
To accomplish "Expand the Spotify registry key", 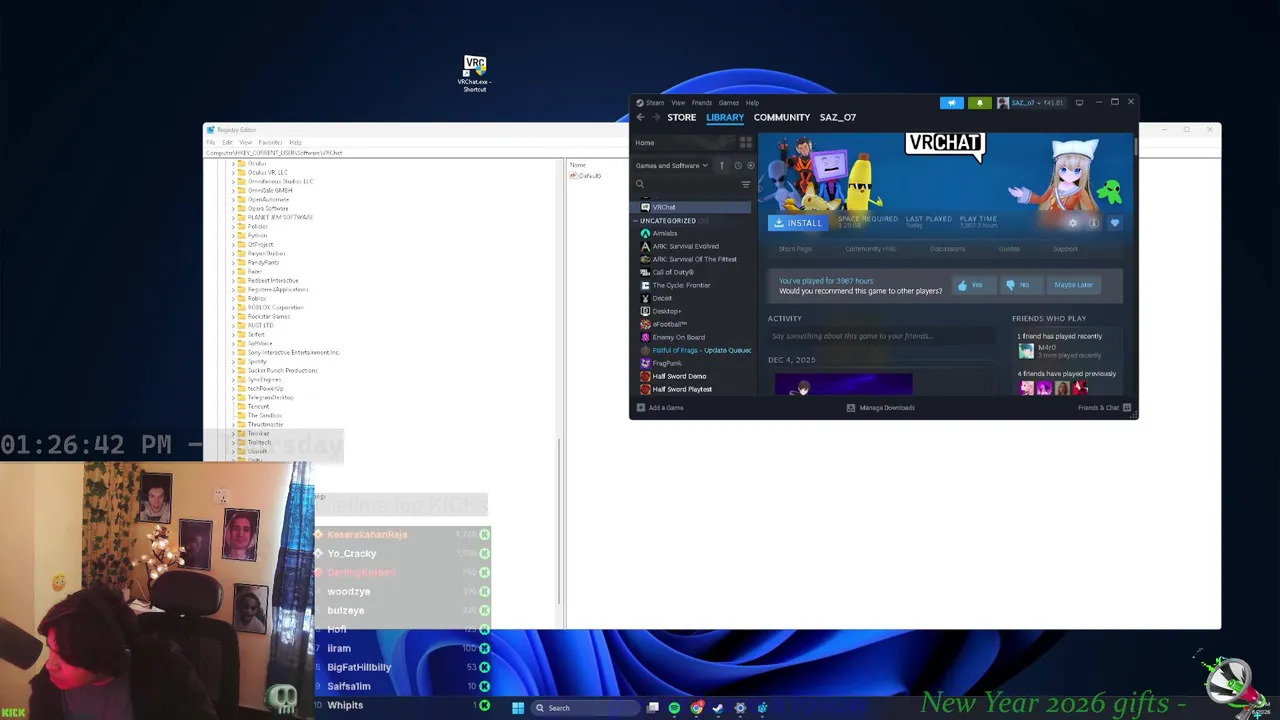I will click(x=234, y=361).
